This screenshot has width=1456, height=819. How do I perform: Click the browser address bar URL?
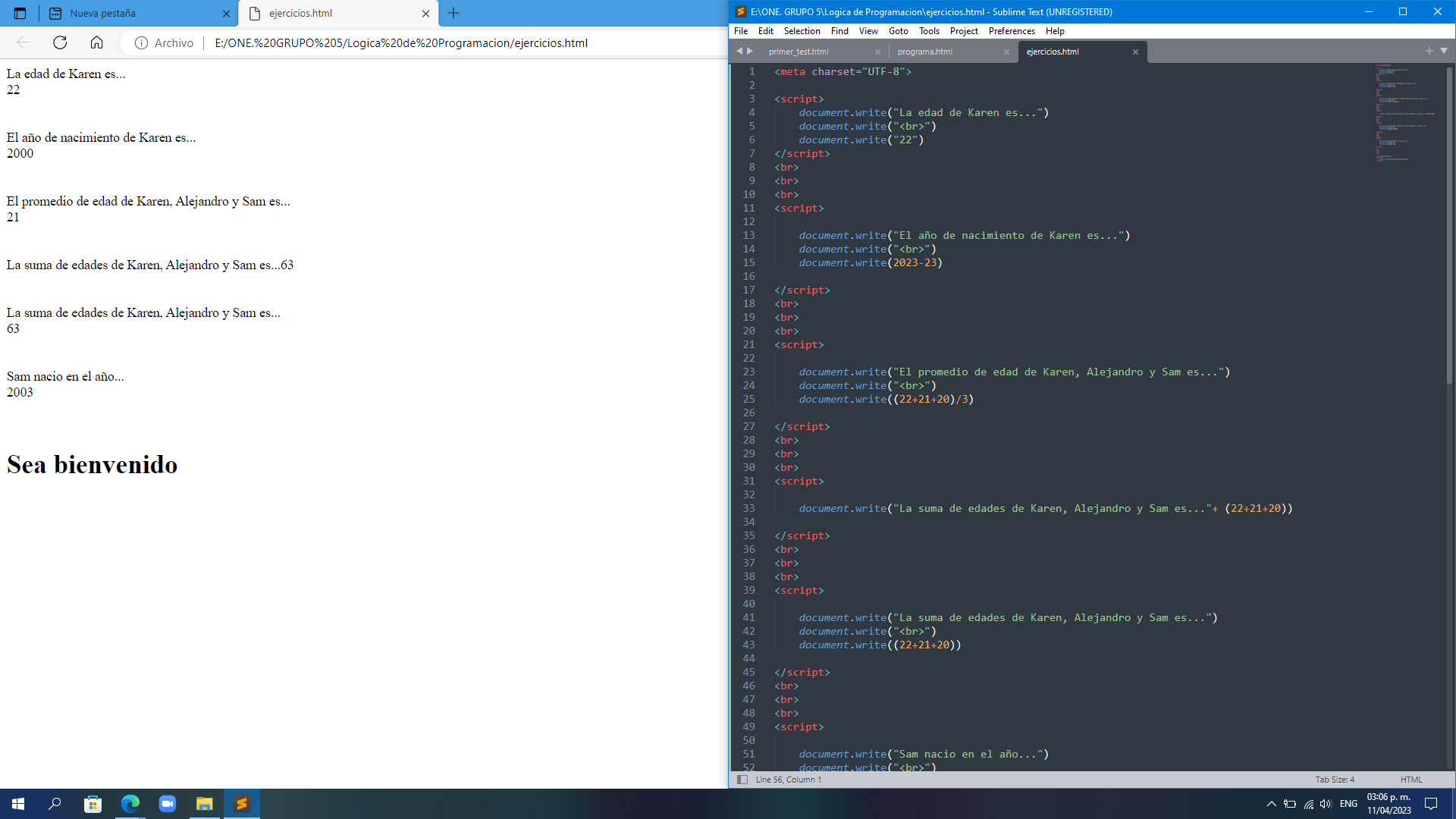click(400, 42)
